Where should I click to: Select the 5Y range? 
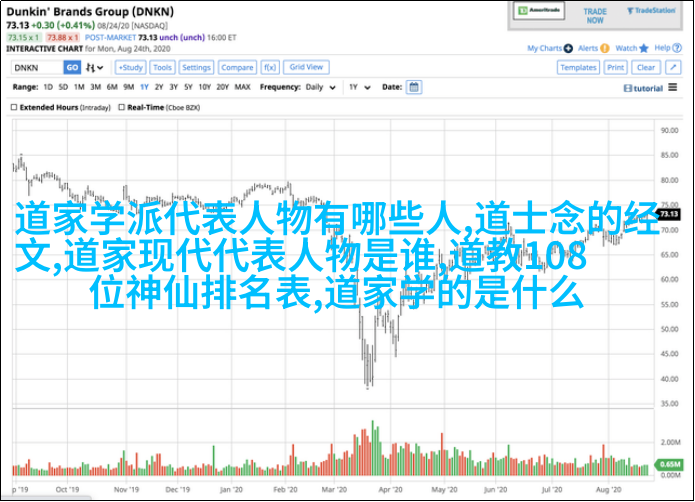click(188, 87)
